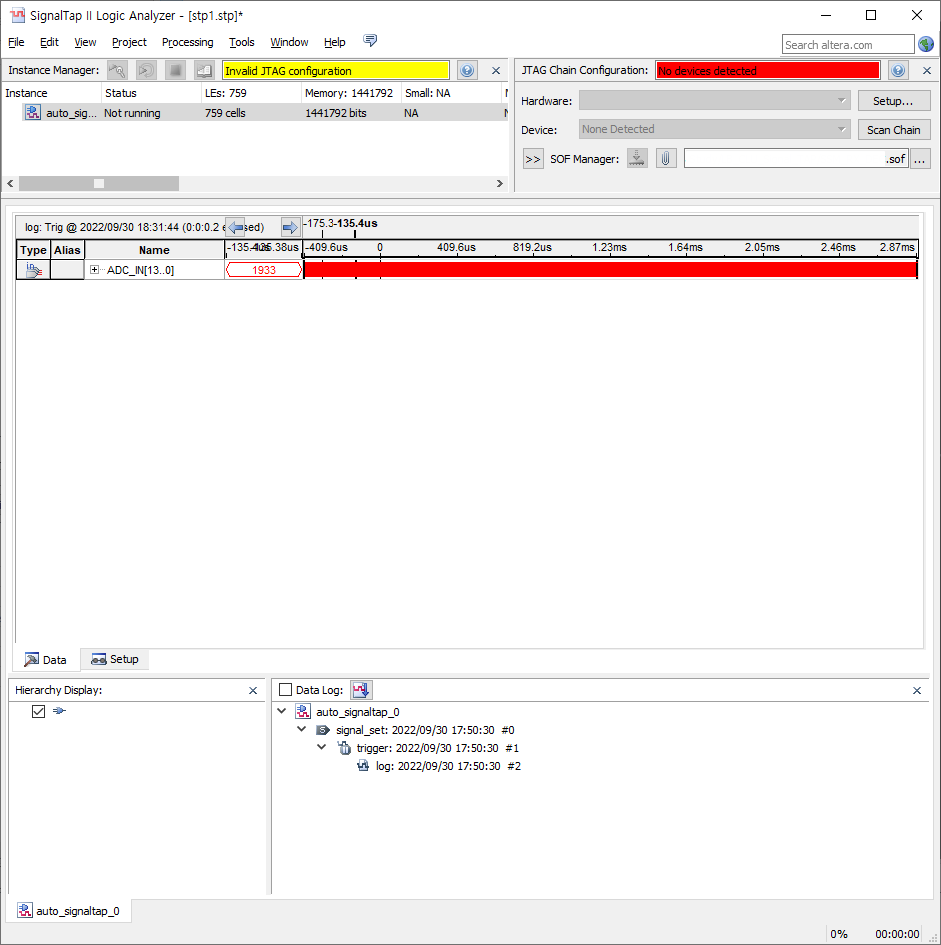The image size is (941, 945).
Task: Click the left arrow of Instance Manager scrollbar
Action: (x=10, y=183)
